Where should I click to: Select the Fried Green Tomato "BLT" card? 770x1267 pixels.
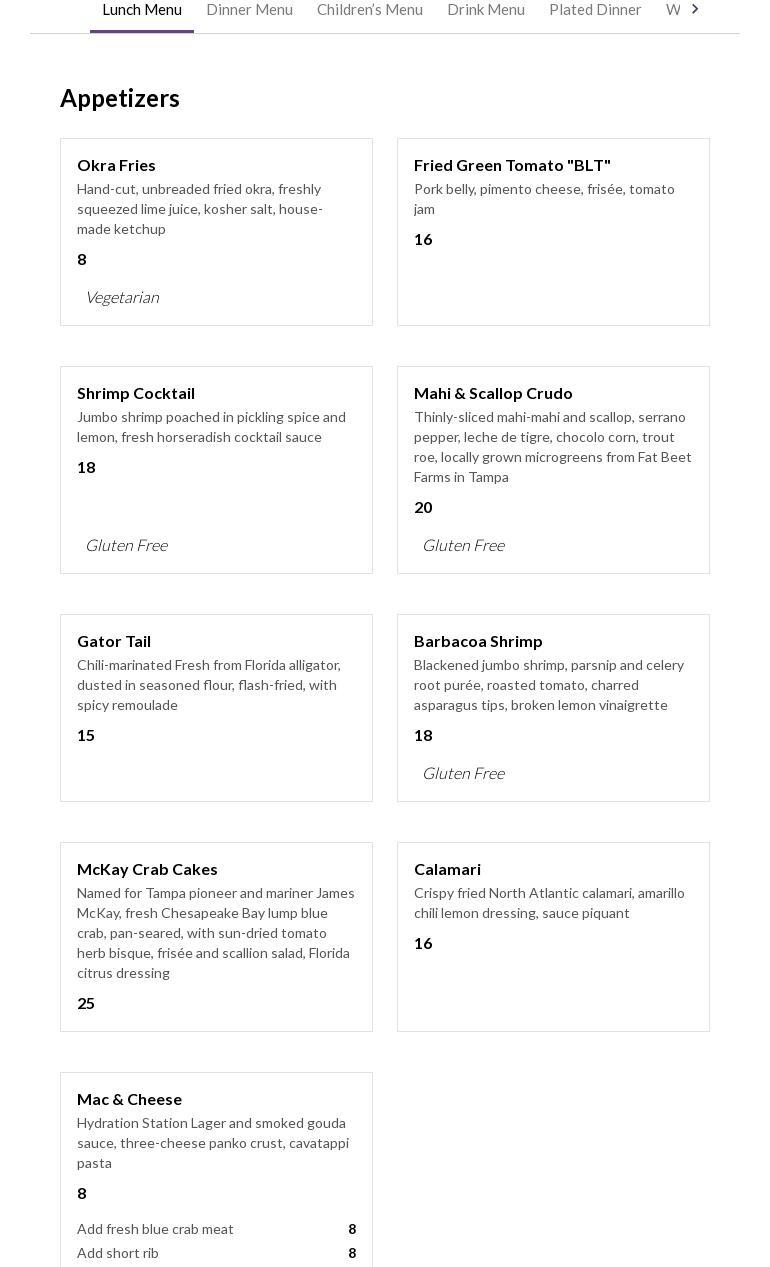[x=553, y=232]
